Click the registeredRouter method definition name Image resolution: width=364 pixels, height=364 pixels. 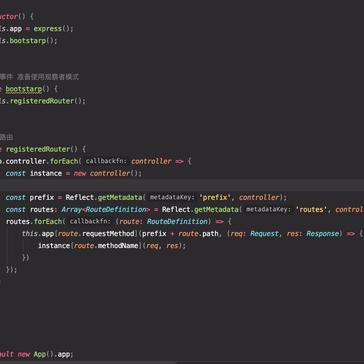click(x=38, y=149)
